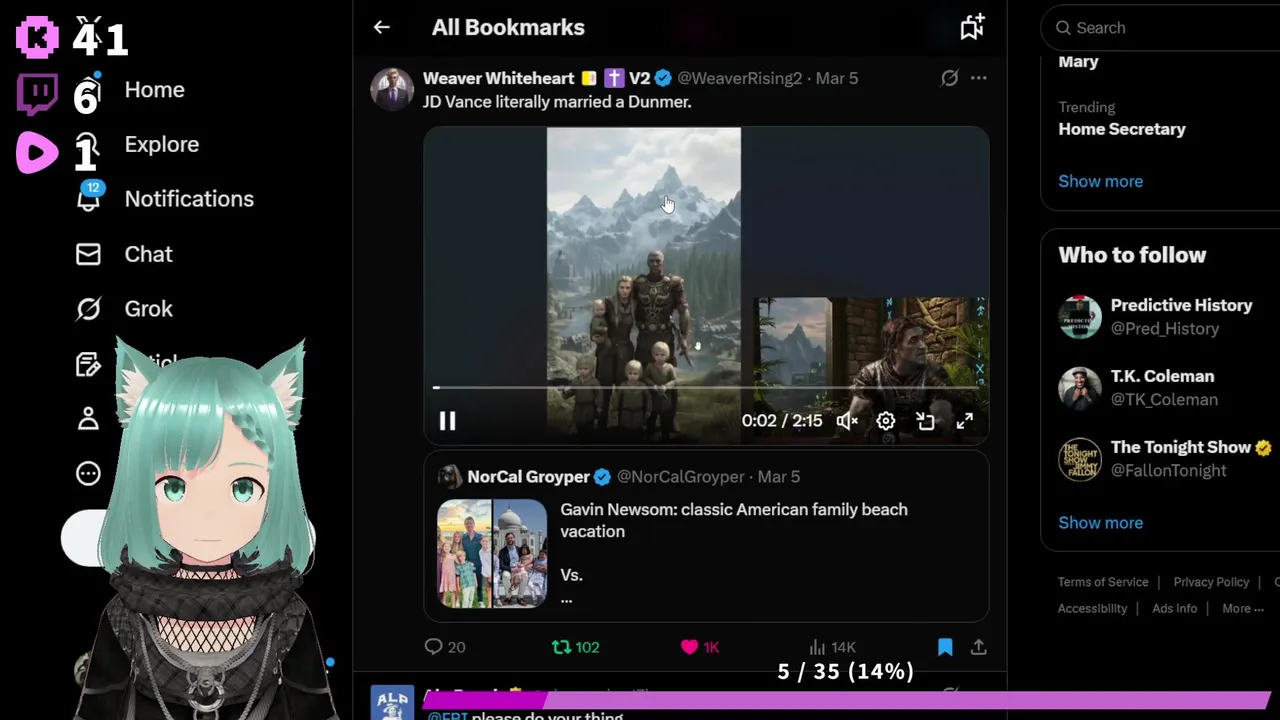Reply to the post with 20 comments
1280x720 pixels.
(x=444, y=647)
